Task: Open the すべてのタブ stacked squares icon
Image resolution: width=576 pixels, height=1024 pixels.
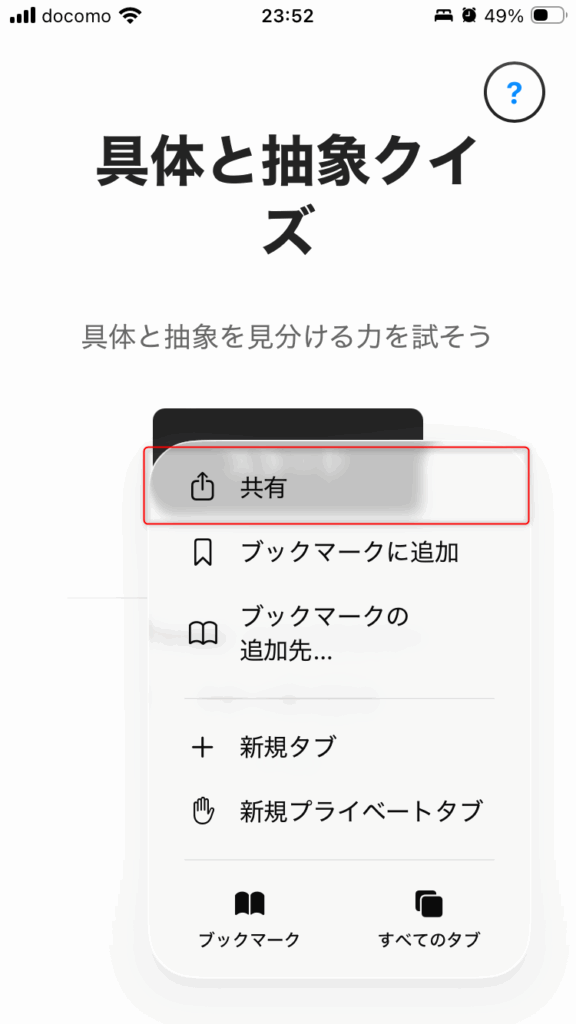Action: pyautogui.click(x=429, y=904)
